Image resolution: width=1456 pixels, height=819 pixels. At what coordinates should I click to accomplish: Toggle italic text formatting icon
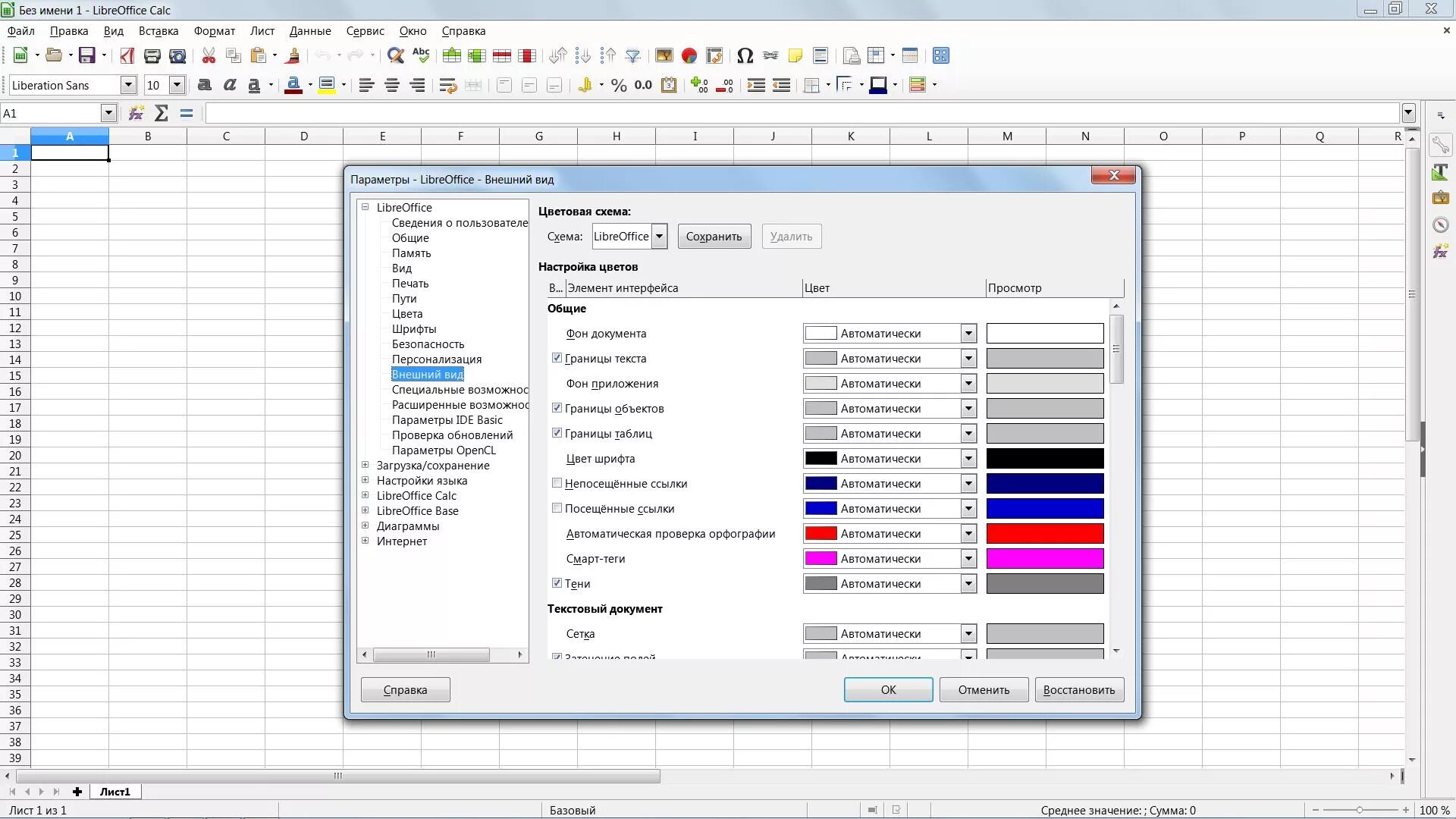230,85
